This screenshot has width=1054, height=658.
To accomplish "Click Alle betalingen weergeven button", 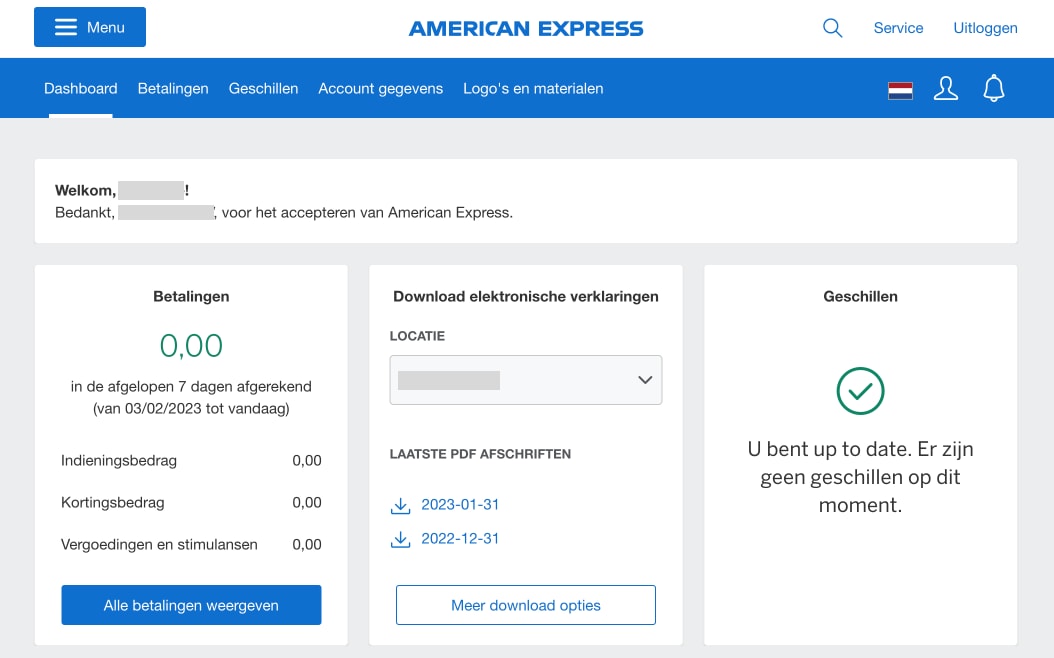I will 191,605.
